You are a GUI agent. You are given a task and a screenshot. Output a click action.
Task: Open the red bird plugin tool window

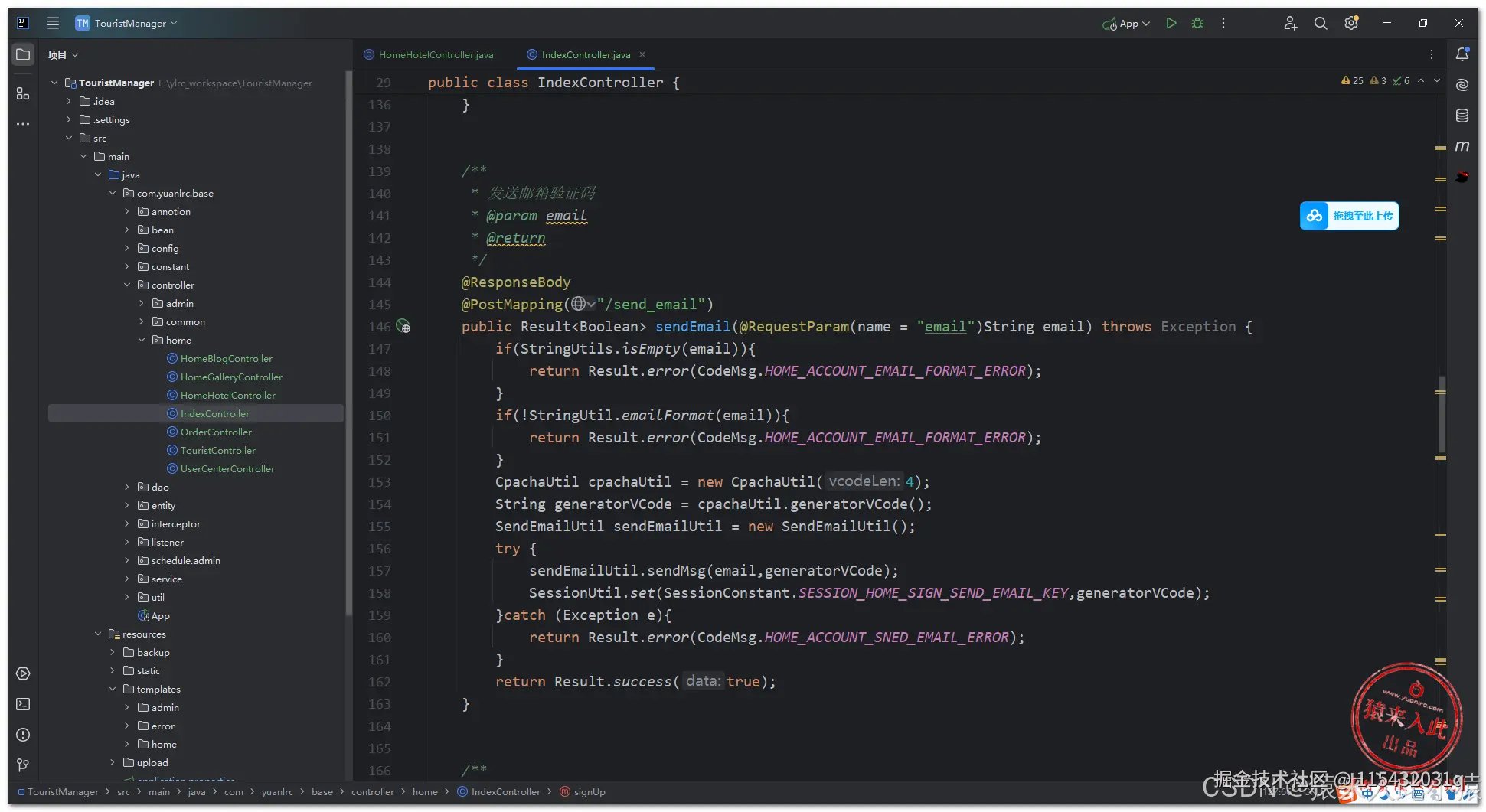pos(1462,177)
